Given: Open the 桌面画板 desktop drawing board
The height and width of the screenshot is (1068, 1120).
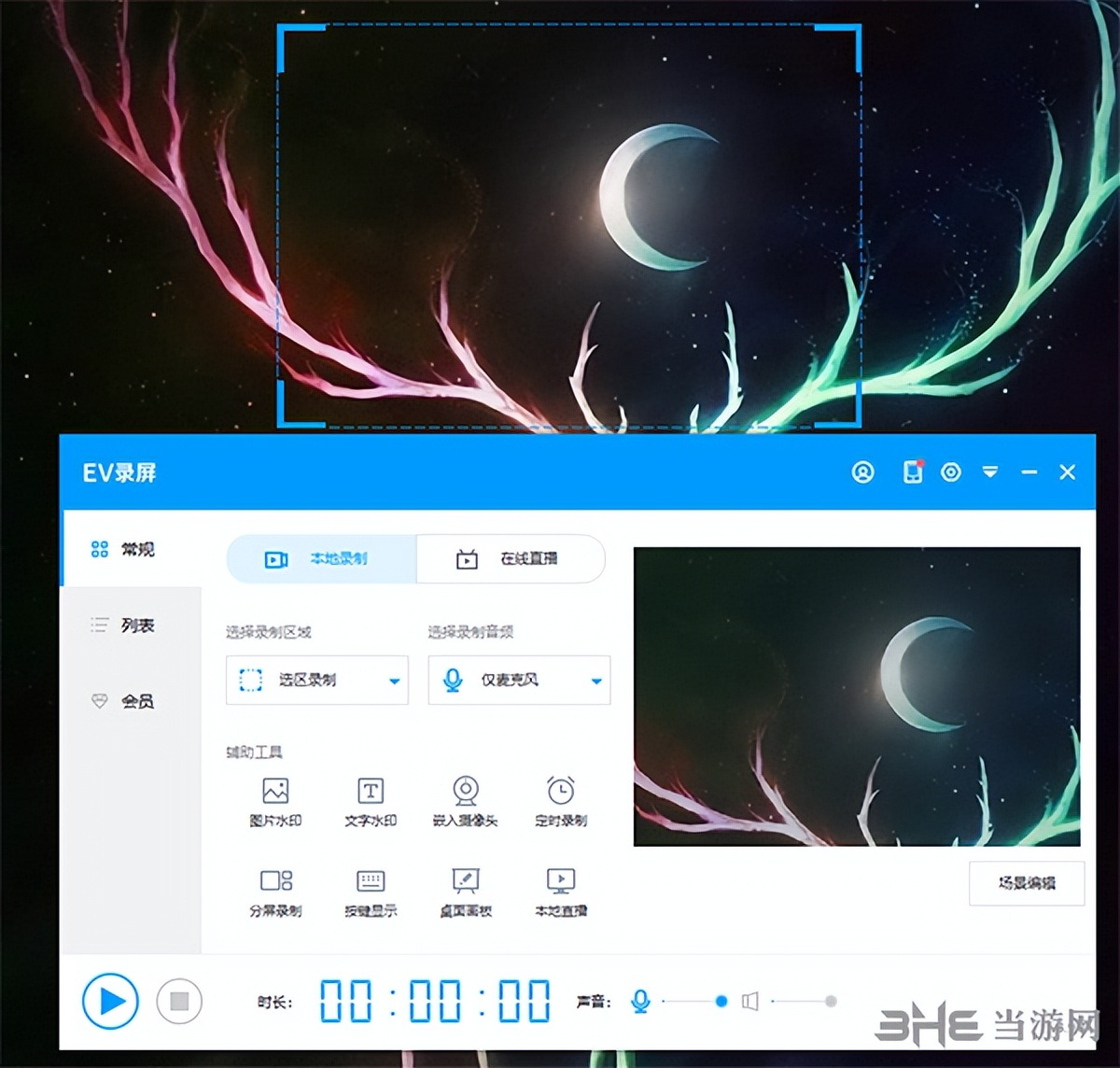Looking at the screenshot, I should pos(465,892).
